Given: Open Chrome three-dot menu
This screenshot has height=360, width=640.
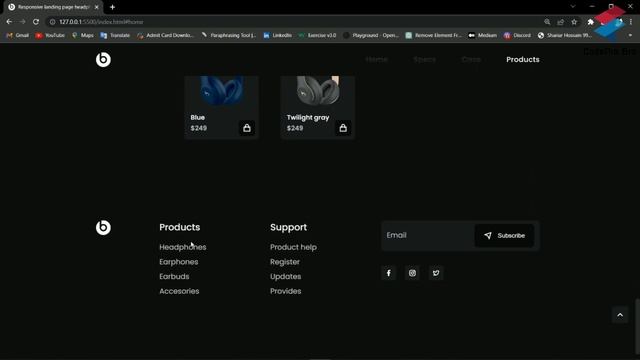Looking at the screenshot, I should (x=631, y=22).
